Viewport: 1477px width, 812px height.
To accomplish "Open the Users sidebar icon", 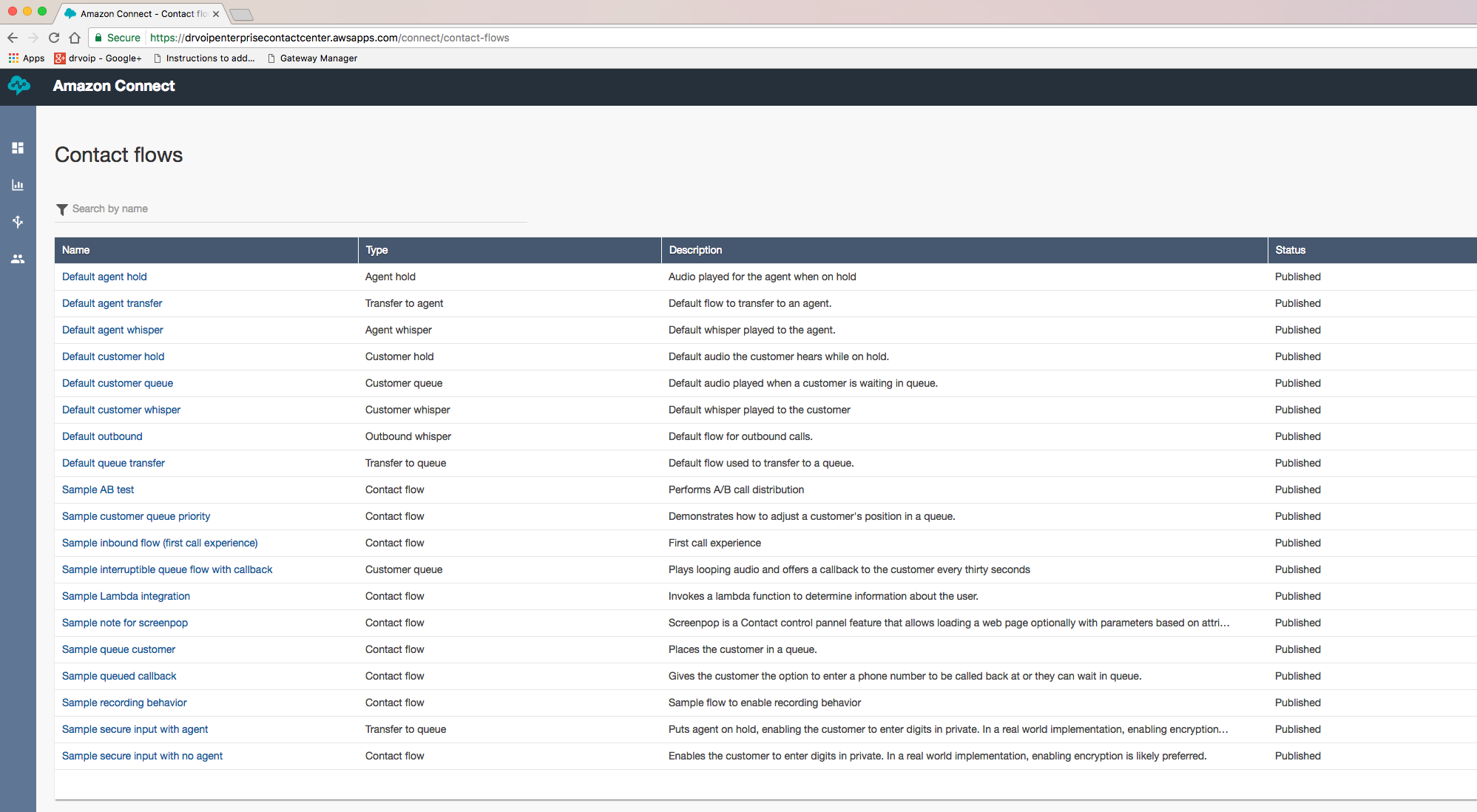I will (x=18, y=259).
